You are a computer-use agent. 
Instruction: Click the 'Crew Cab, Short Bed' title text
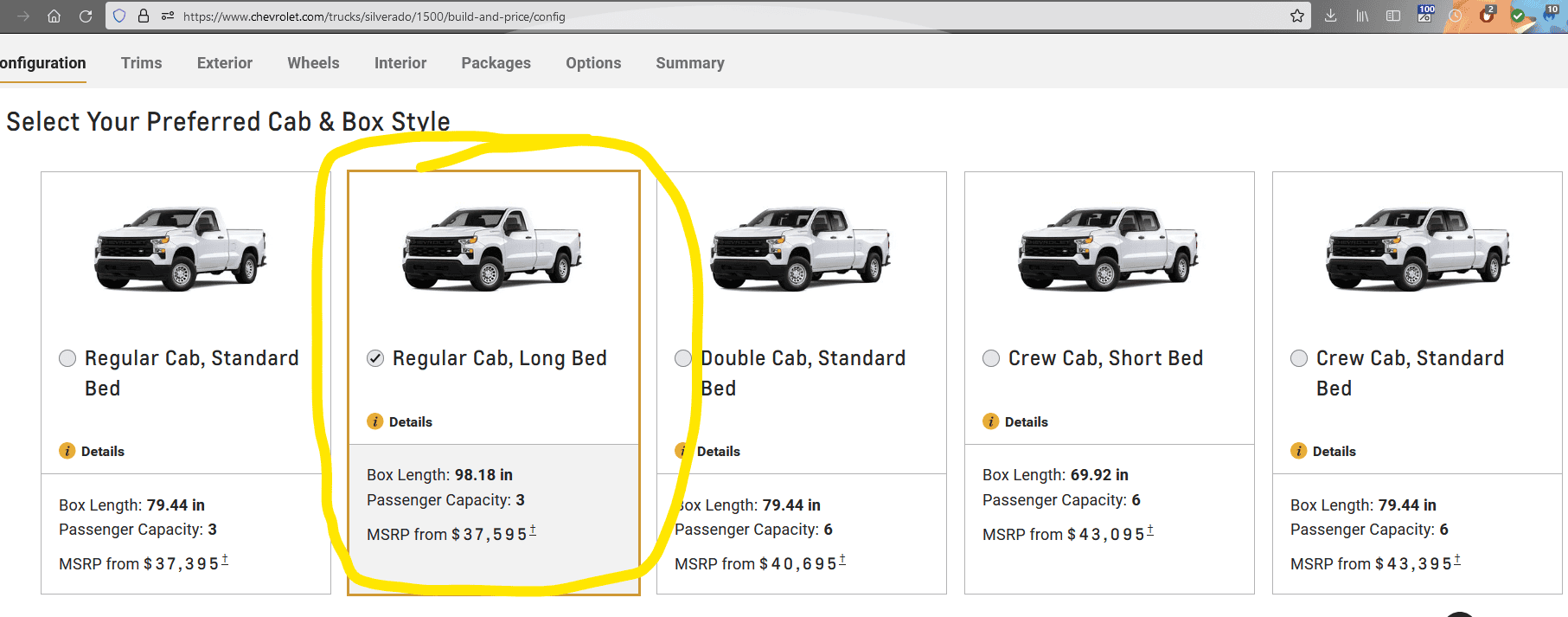(1106, 358)
